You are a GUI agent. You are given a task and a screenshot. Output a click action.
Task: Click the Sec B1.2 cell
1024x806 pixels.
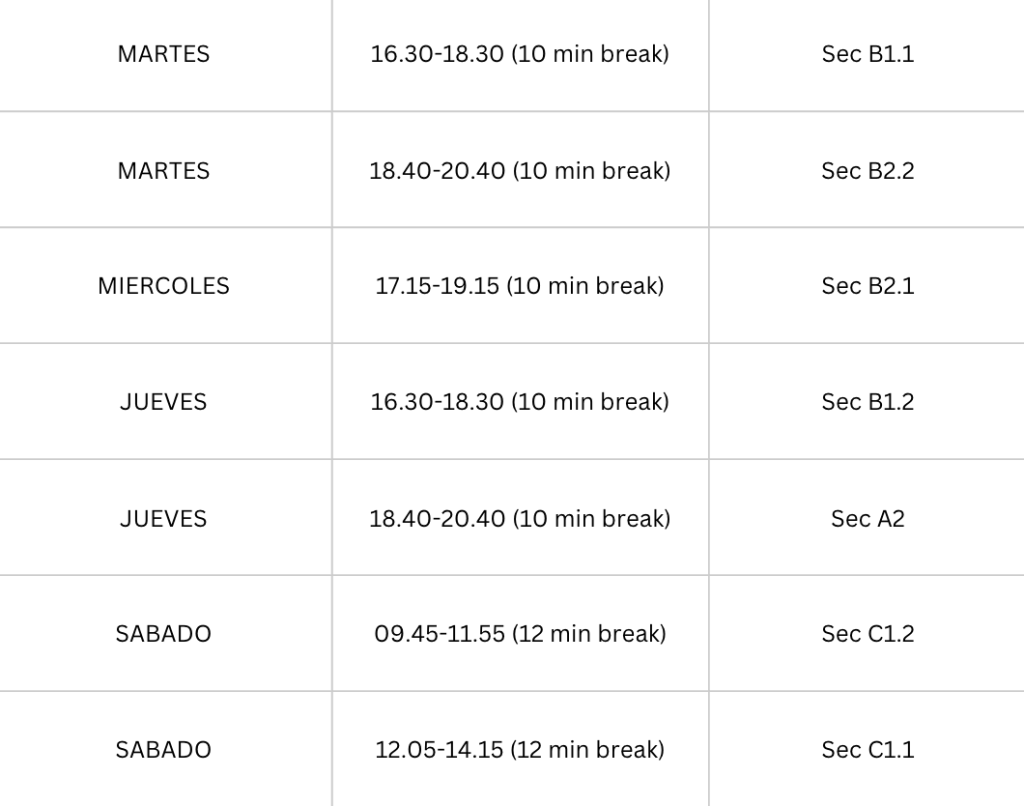(x=867, y=401)
